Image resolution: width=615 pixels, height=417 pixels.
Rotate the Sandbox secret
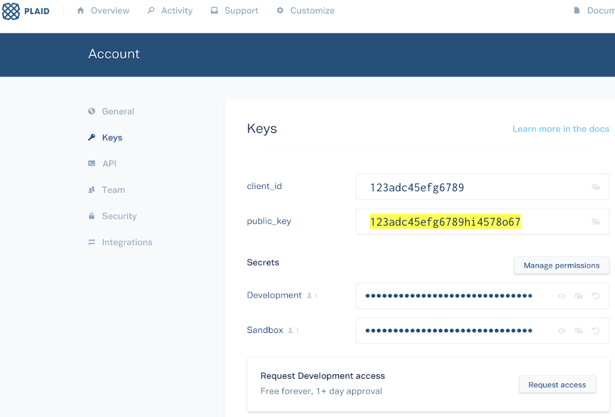[596, 331]
